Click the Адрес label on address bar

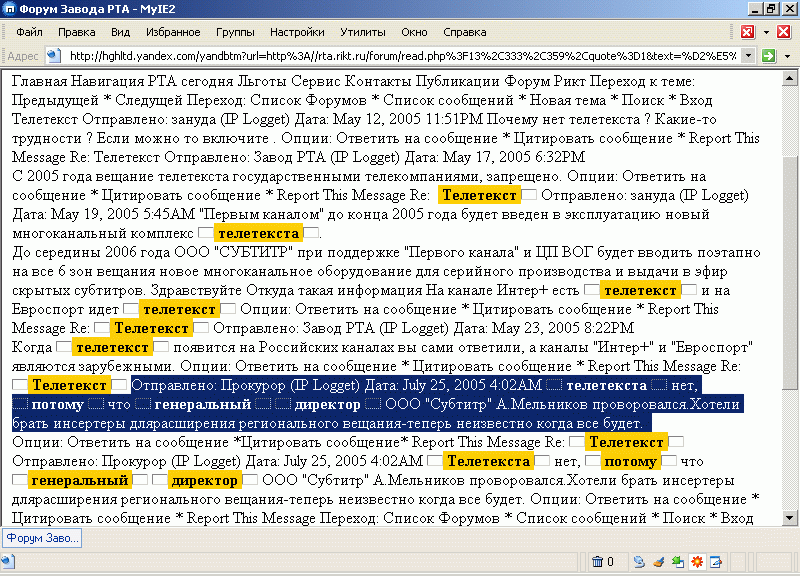[x=23, y=56]
